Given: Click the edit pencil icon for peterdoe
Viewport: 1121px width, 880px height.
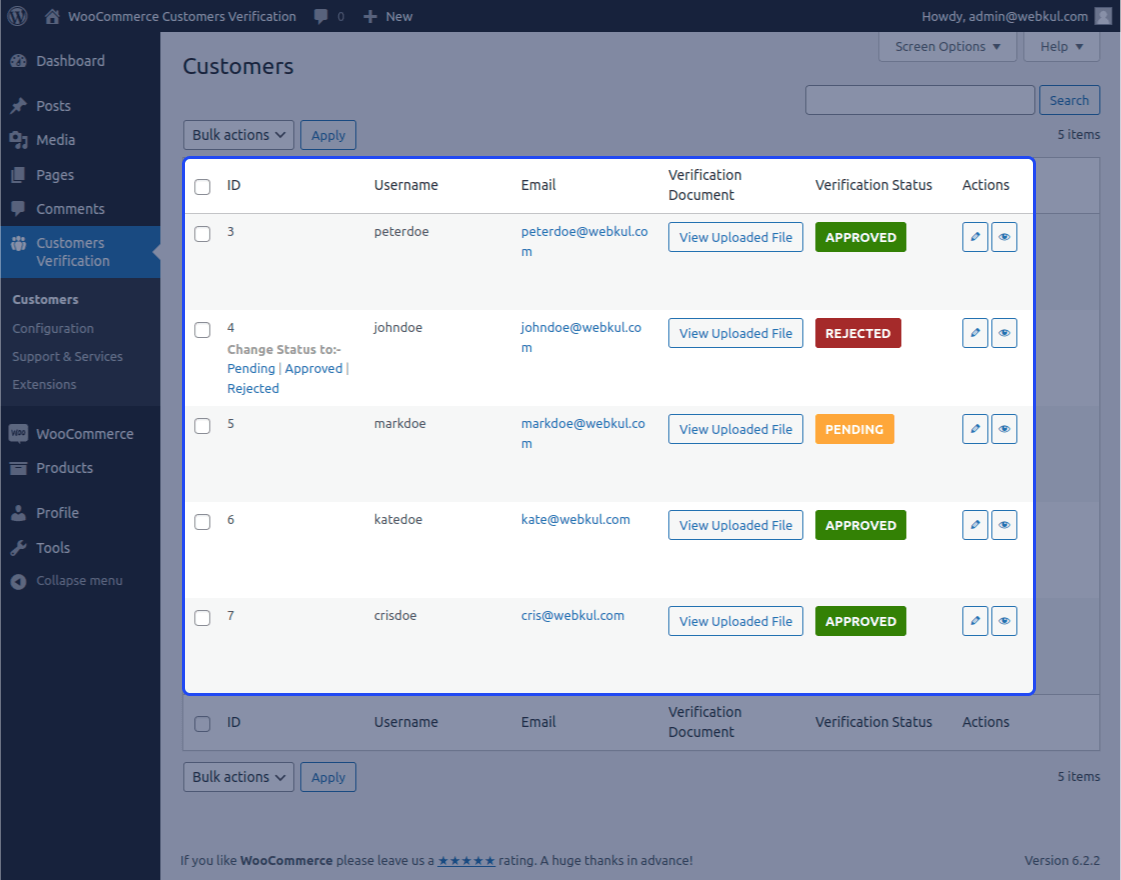Looking at the screenshot, I should [x=975, y=237].
